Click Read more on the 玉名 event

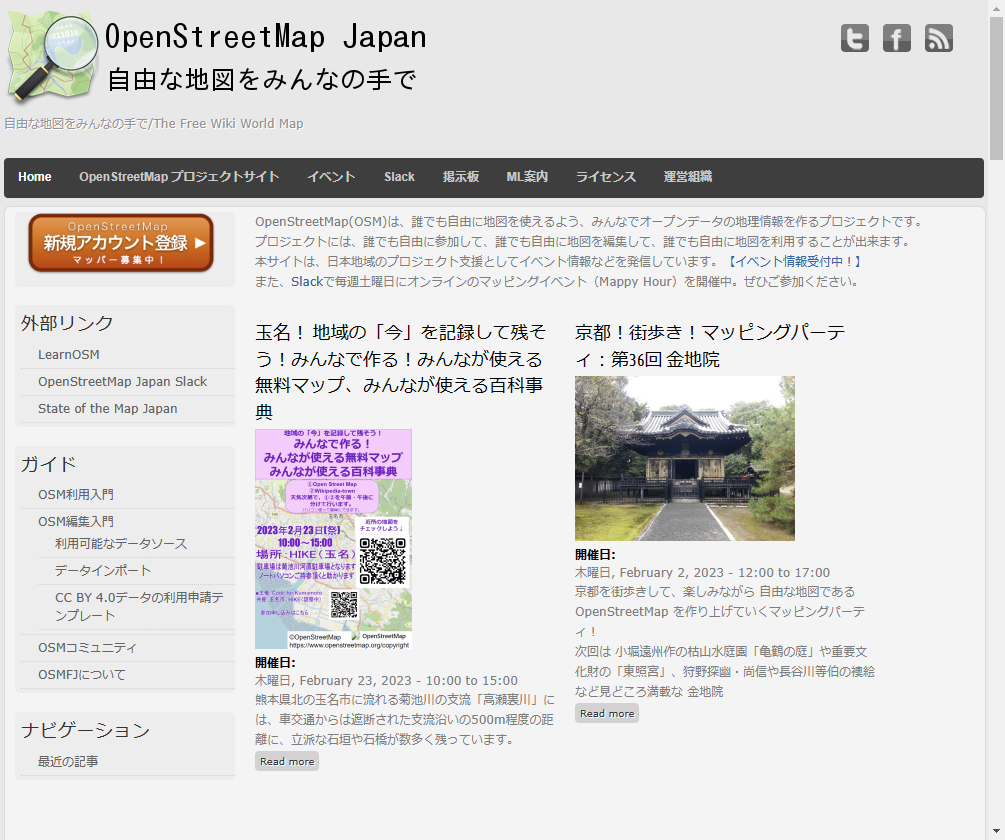(x=287, y=761)
